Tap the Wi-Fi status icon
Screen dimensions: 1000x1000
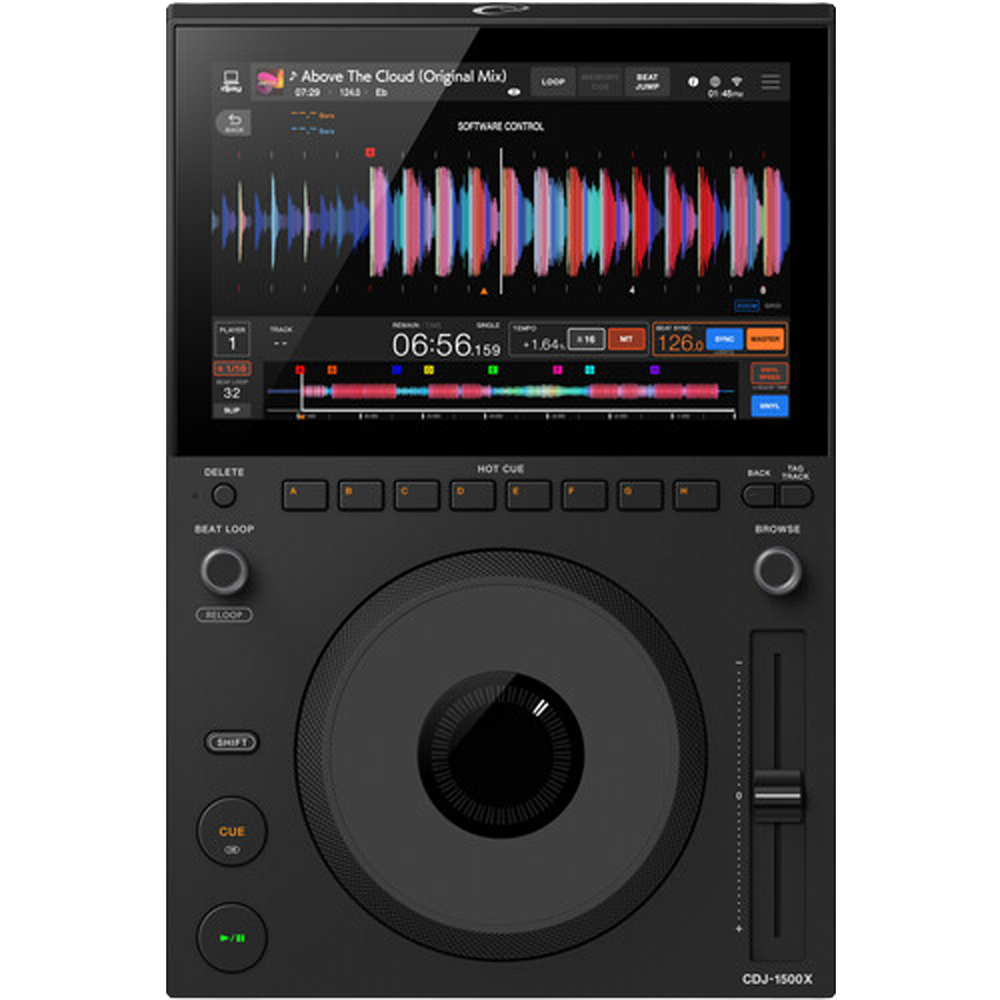click(x=737, y=82)
